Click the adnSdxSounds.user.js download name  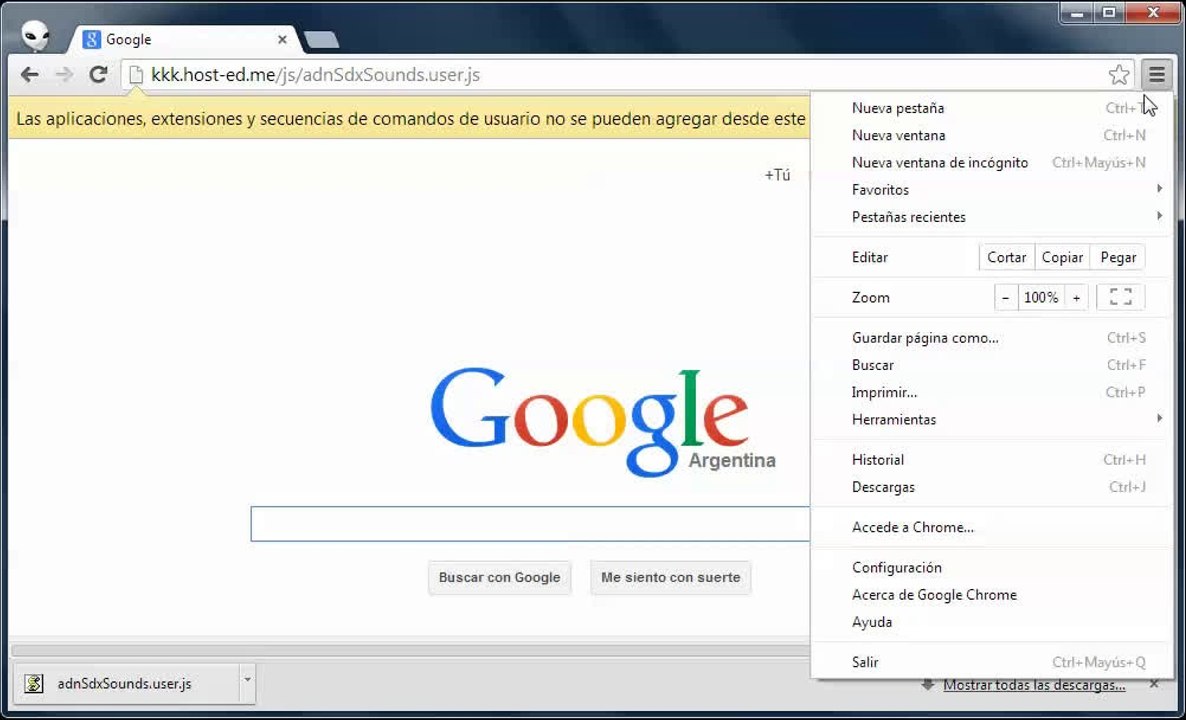pos(124,684)
